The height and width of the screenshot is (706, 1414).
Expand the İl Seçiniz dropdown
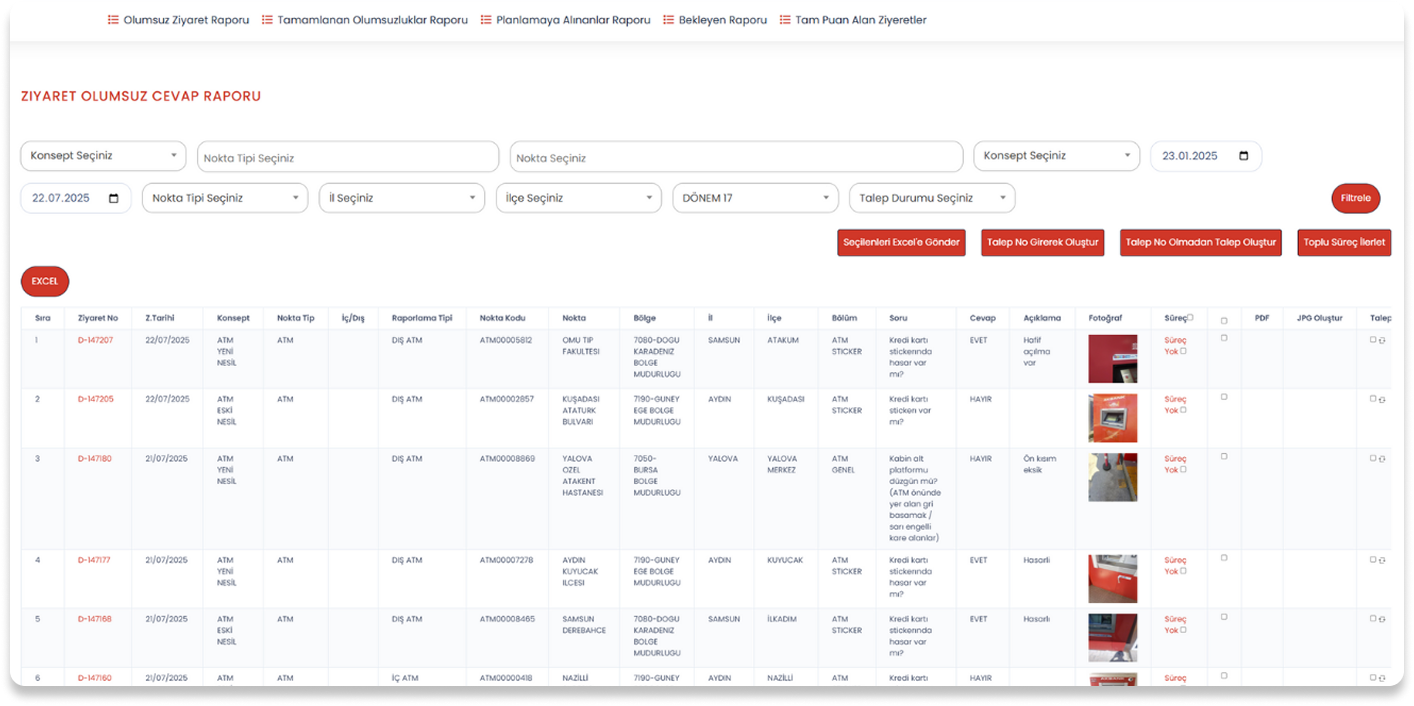tap(401, 198)
